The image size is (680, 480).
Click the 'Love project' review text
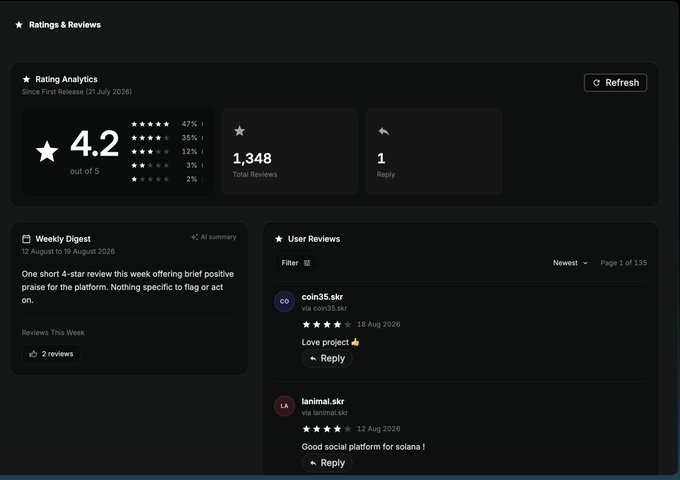[x=330, y=342]
